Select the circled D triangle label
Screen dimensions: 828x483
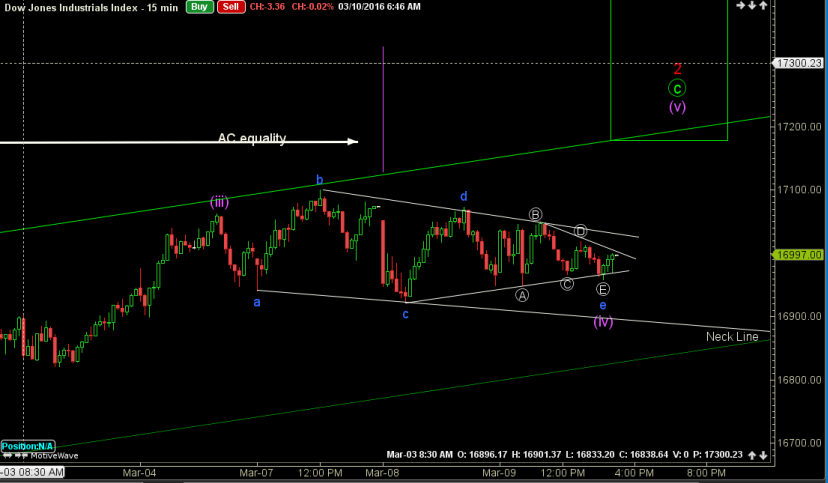[x=580, y=231]
